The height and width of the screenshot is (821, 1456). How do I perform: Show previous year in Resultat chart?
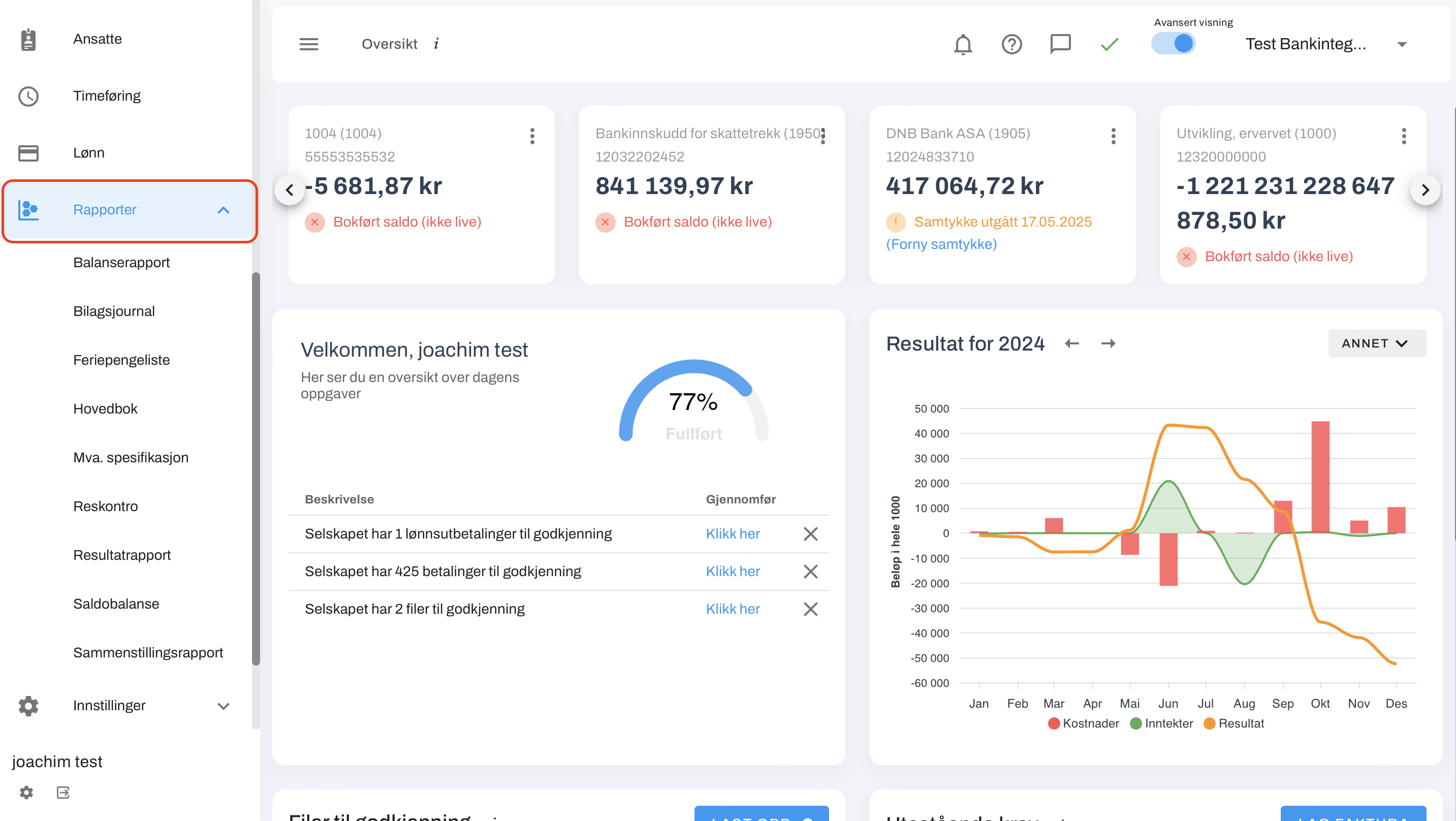[x=1071, y=343]
